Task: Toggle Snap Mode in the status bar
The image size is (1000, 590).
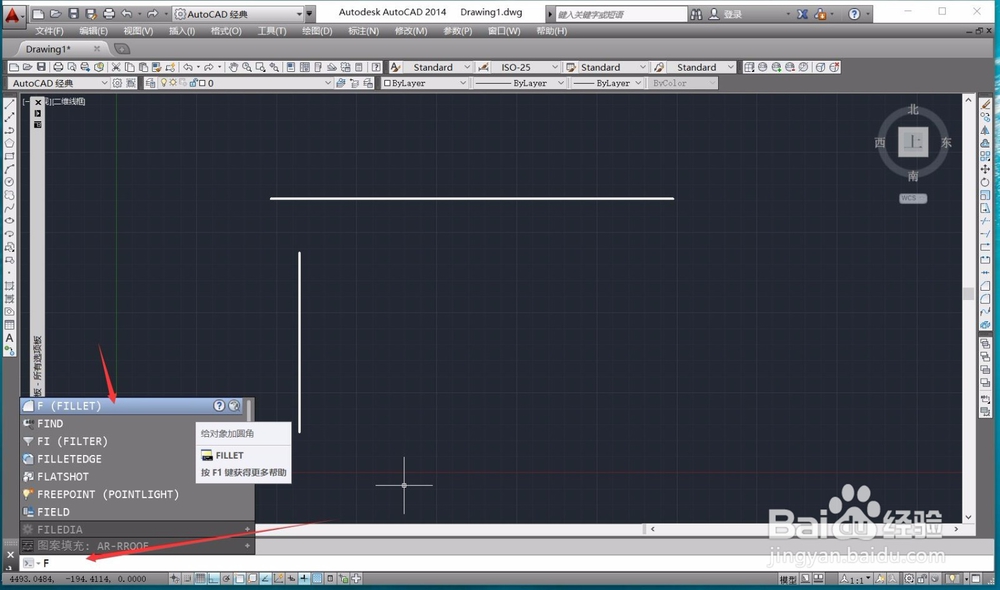Action: (188, 579)
